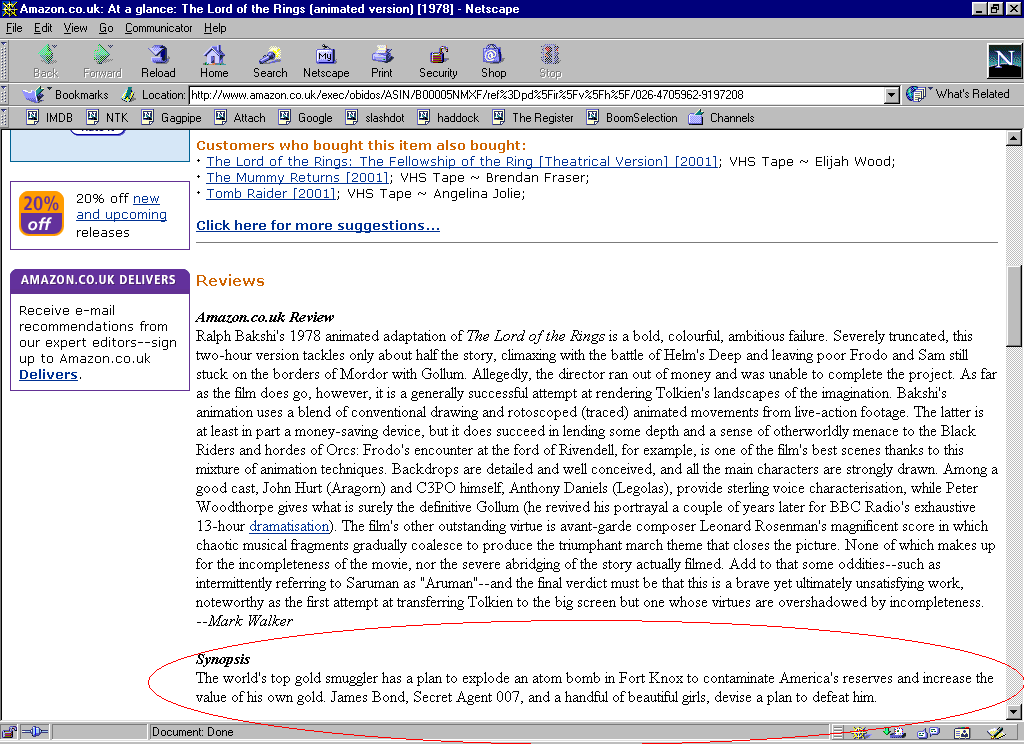Viewport: 1024px width, 744px height.
Task: Open the View menu
Action: point(75,28)
